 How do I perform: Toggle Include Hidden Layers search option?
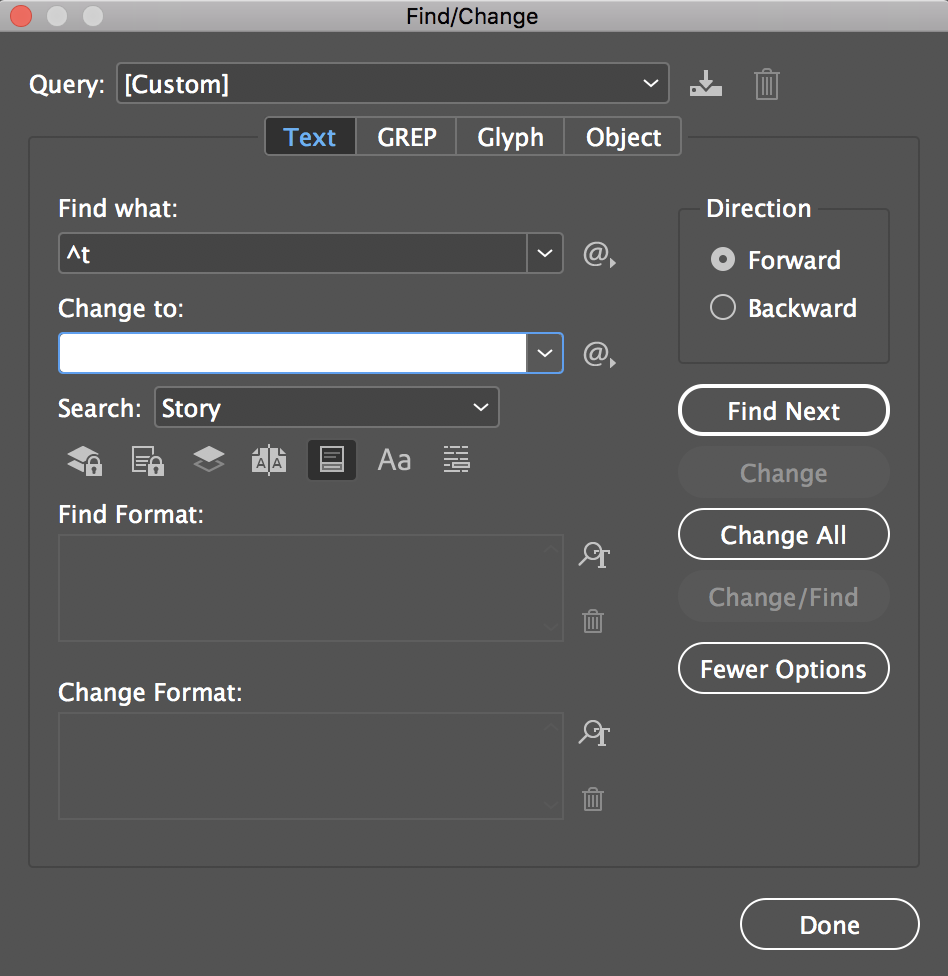click(x=208, y=460)
